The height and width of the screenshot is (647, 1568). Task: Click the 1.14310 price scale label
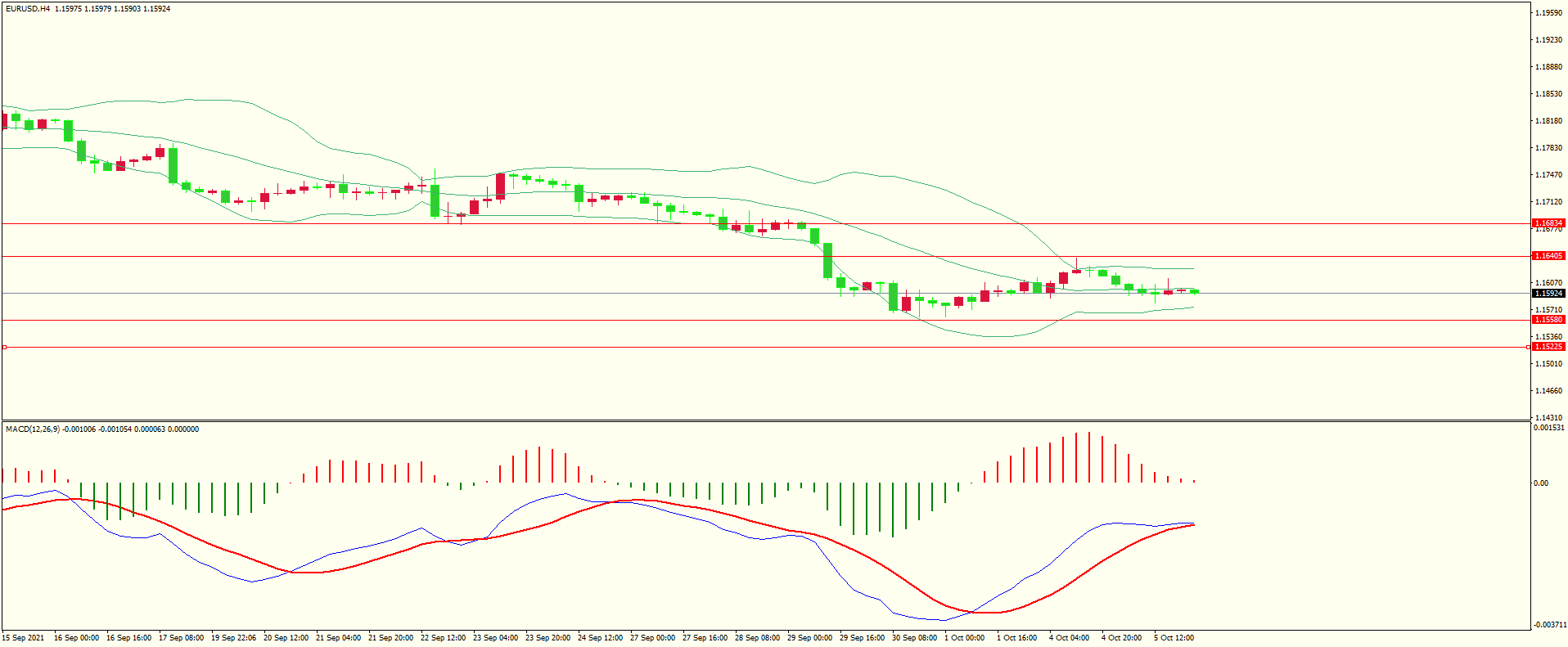pyautogui.click(x=1548, y=418)
